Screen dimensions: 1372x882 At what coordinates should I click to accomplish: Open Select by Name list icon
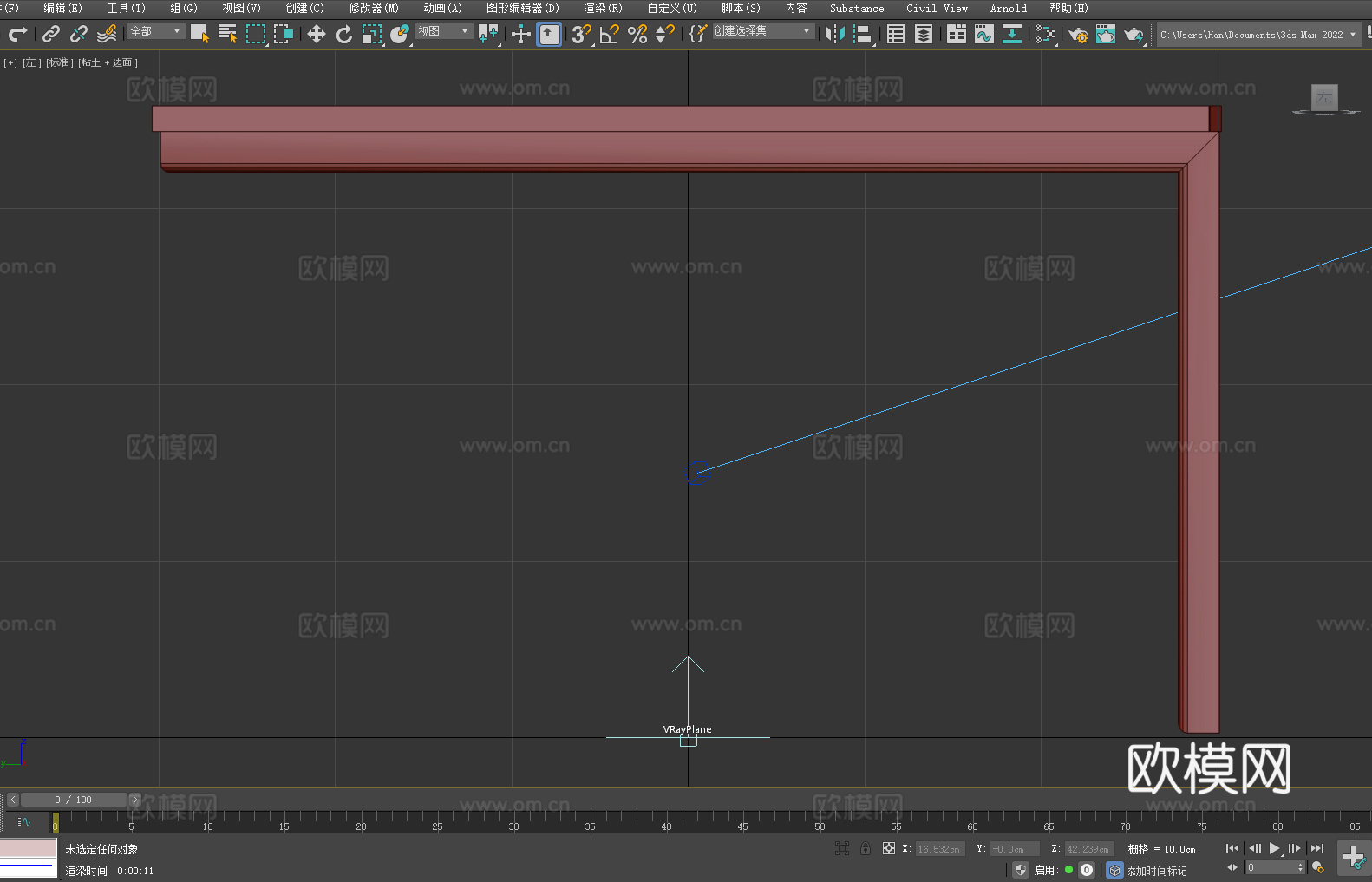(228, 34)
